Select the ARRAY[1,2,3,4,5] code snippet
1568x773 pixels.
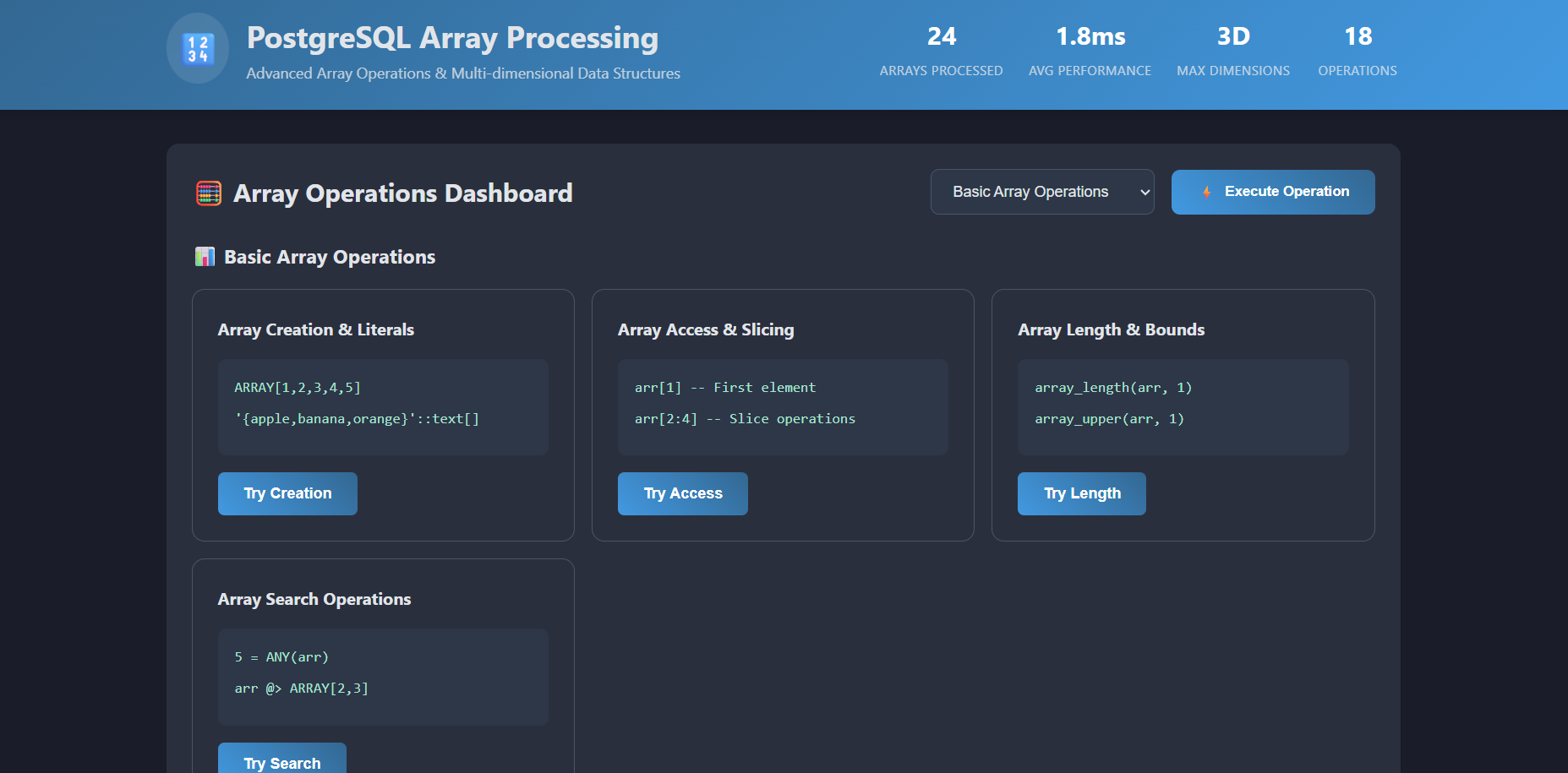click(x=298, y=387)
